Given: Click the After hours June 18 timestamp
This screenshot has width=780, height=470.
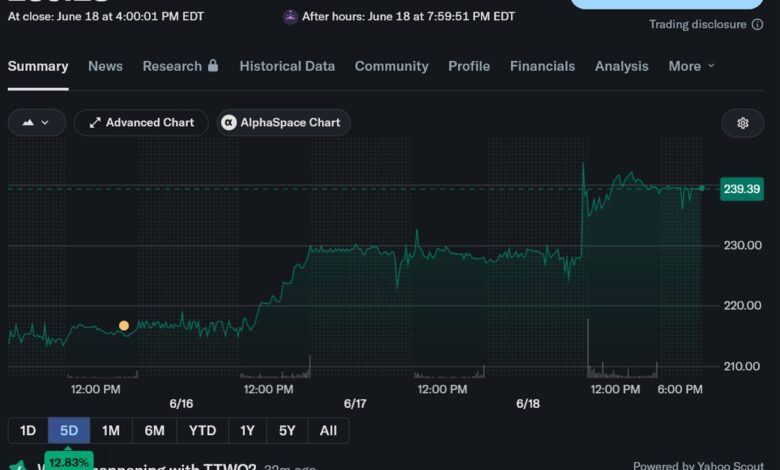Looking at the screenshot, I should (408, 16).
